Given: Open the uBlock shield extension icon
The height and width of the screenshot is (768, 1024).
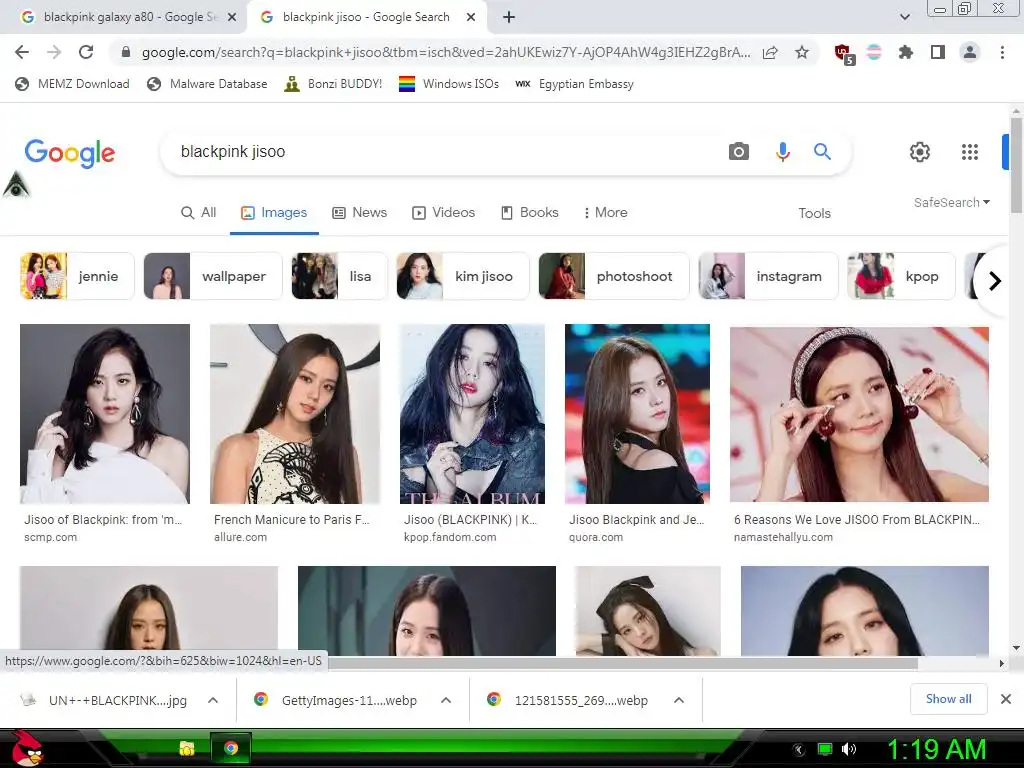Looking at the screenshot, I should pyautogui.click(x=844, y=54).
